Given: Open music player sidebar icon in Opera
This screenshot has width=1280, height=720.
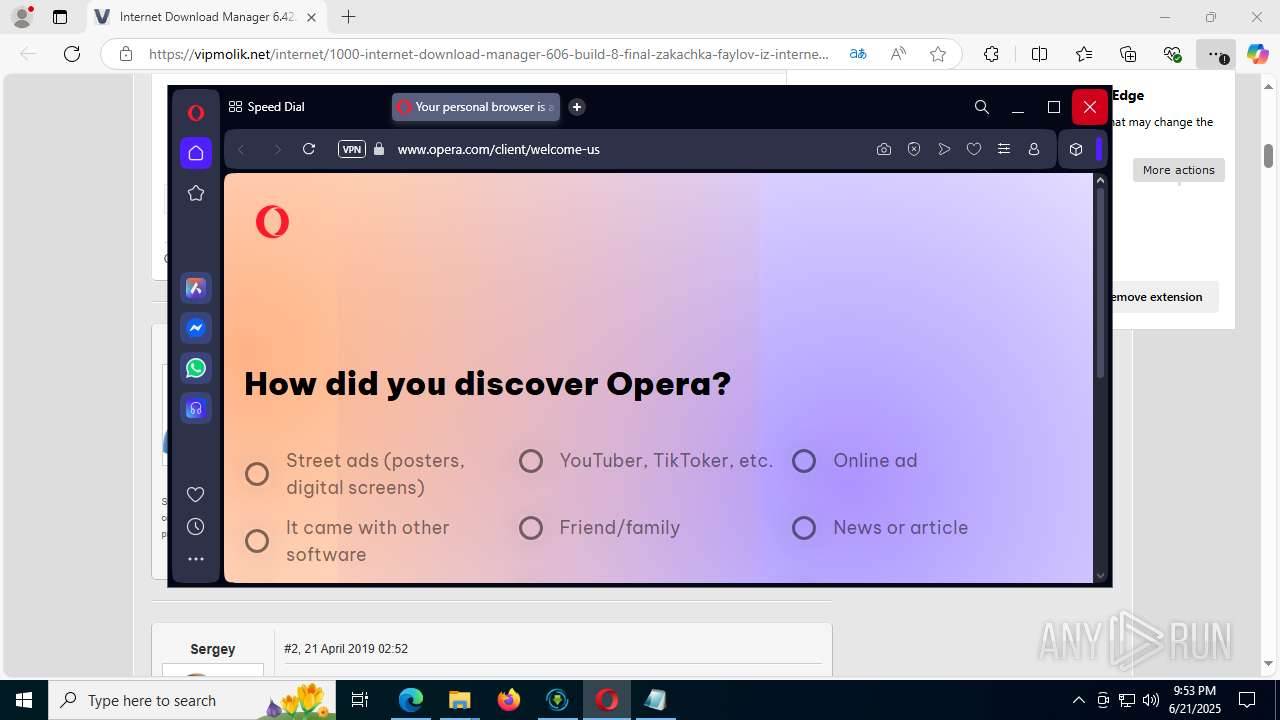Looking at the screenshot, I should pos(196,408).
